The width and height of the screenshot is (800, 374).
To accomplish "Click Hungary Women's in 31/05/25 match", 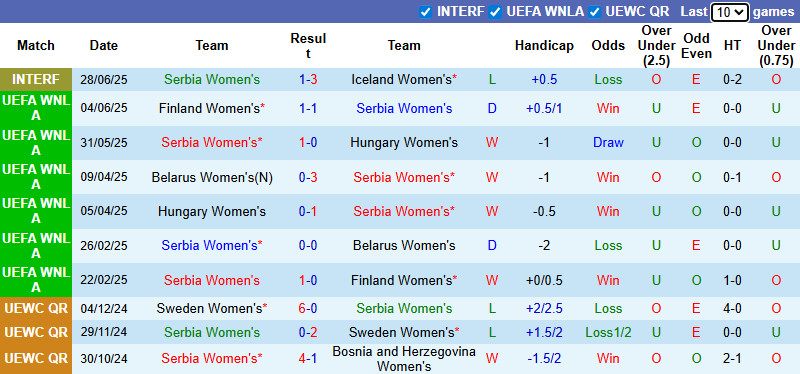I will (404, 142).
